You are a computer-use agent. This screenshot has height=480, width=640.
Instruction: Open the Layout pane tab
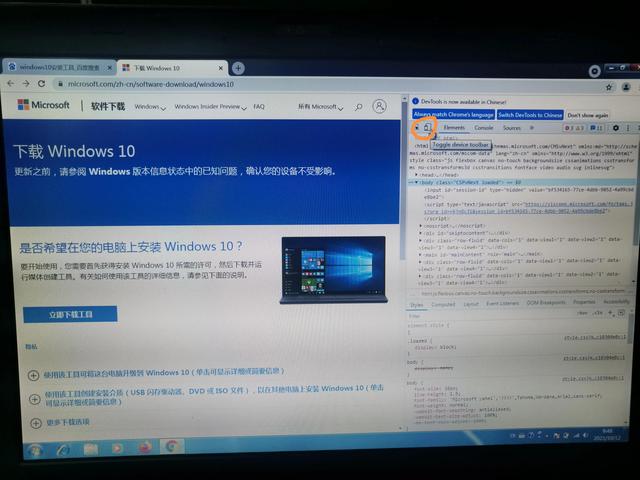[471, 304]
